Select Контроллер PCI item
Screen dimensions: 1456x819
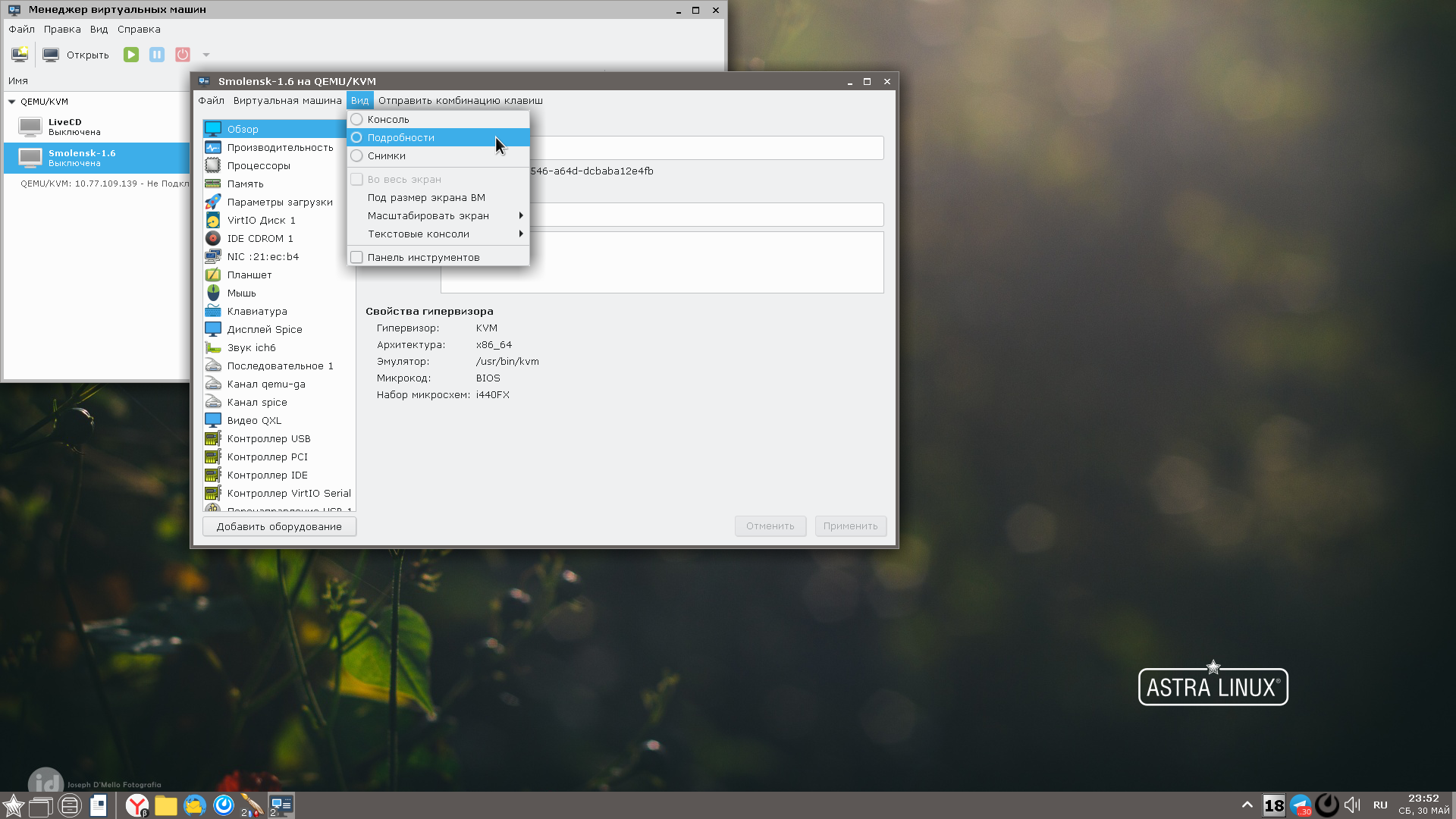[279, 457]
